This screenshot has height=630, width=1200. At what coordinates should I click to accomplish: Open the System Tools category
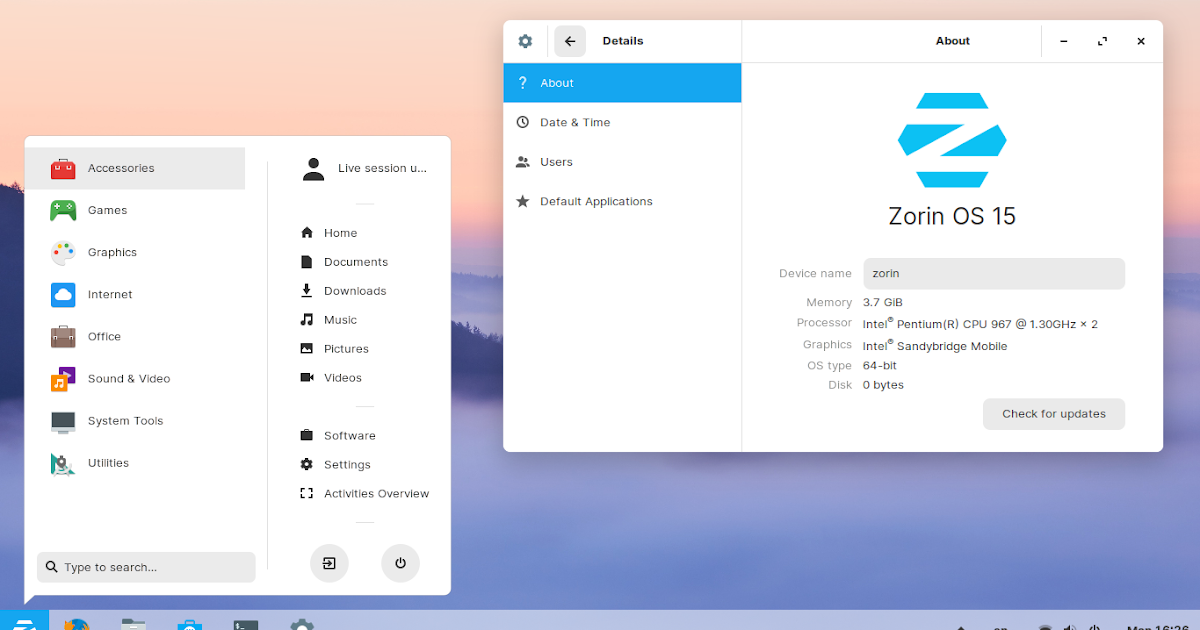coord(135,420)
